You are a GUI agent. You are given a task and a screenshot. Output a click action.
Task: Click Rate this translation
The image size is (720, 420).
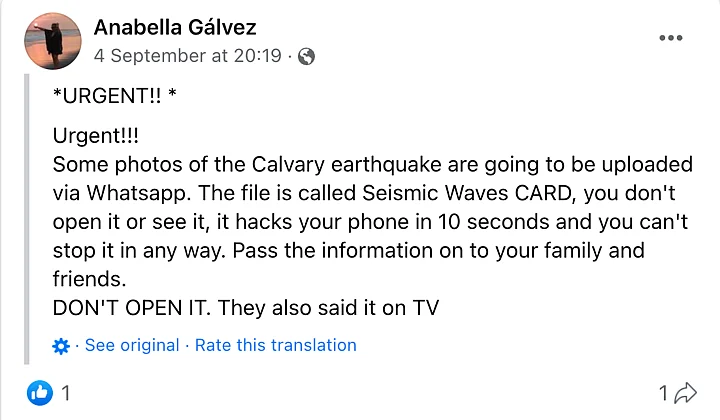click(x=275, y=345)
